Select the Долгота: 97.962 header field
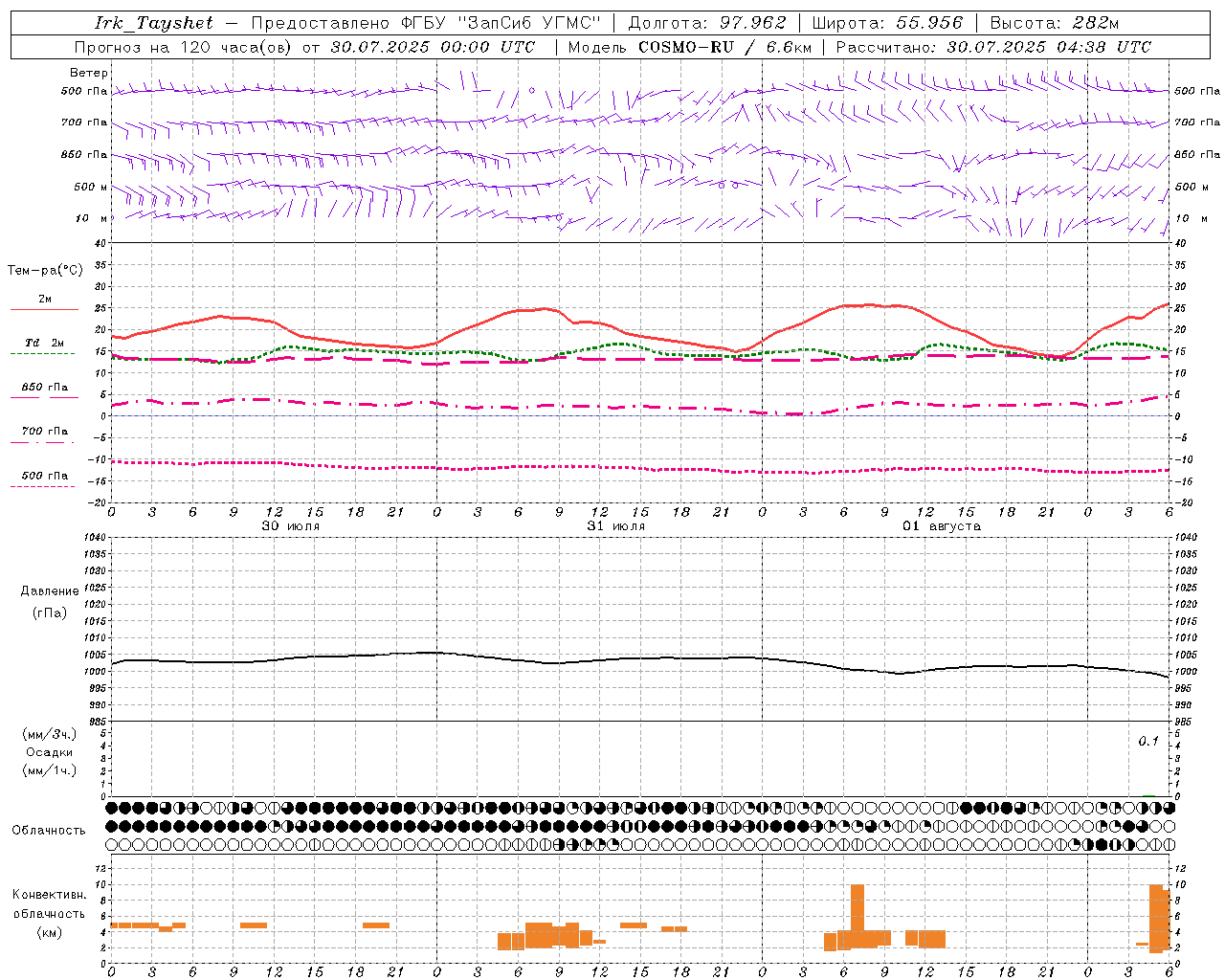 (707, 23)
